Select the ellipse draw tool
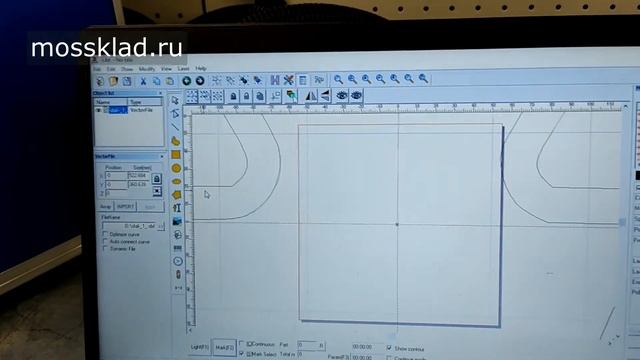 [x=176, y=182]
